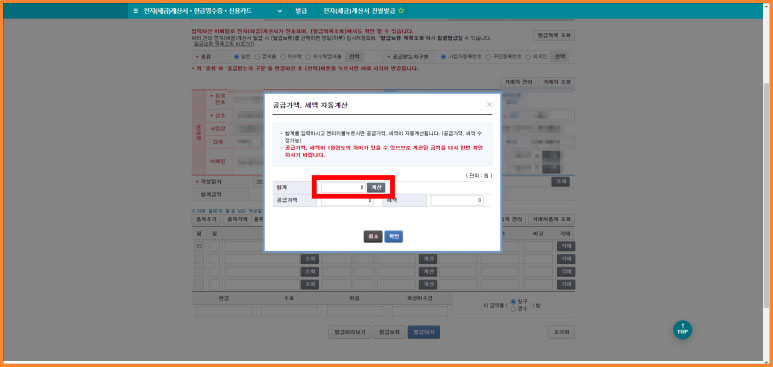Screen dimensions: 773x367
Task: Click the 발급보류 button
Action: point(389,332)
